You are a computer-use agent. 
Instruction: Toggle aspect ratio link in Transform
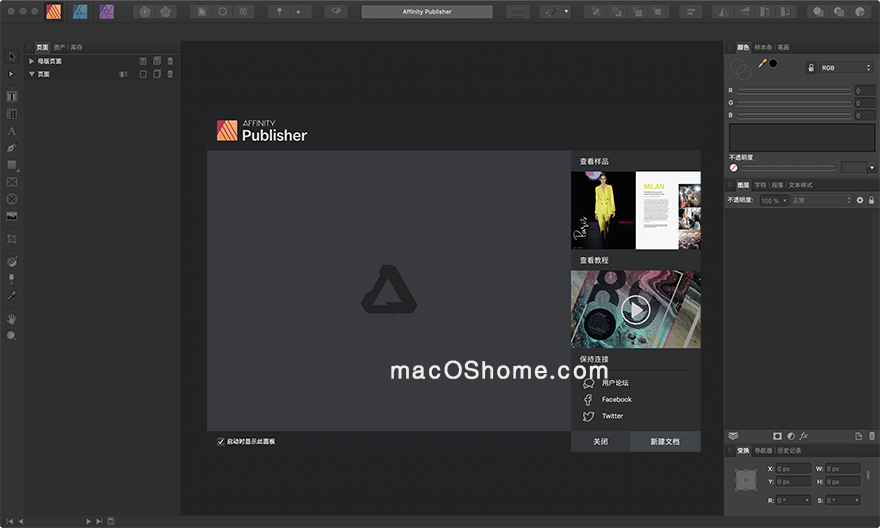tap(868, 475)
